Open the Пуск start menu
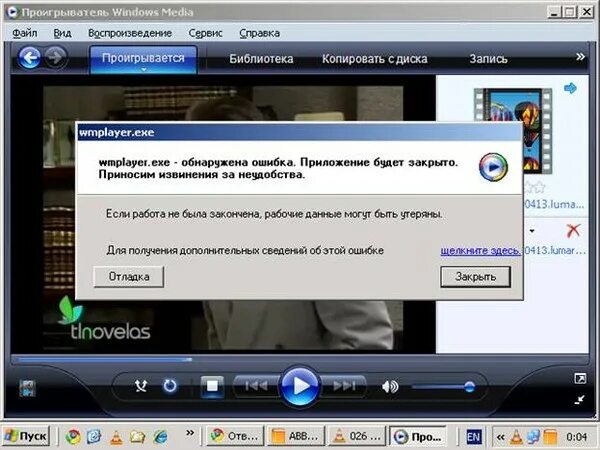Image resolution: width=600 pixels, height=450 pixels. point(26,436)
